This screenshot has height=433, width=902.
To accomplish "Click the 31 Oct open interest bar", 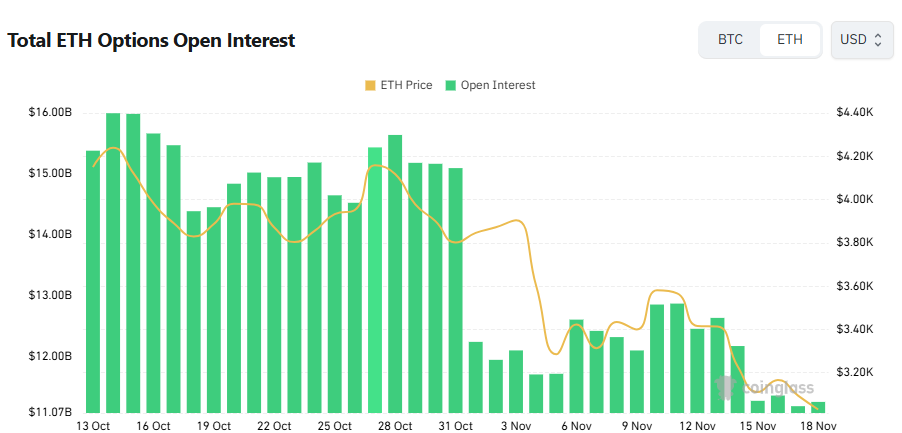I will click(x=455, y=290).
